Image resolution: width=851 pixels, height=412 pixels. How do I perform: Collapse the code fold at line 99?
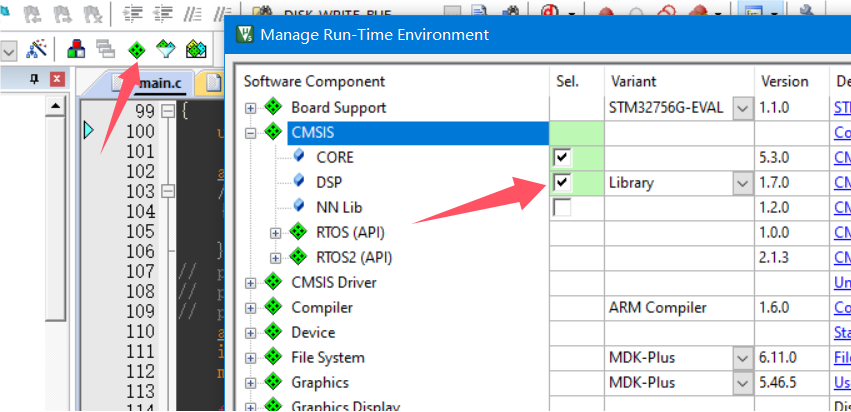[168, 111]
